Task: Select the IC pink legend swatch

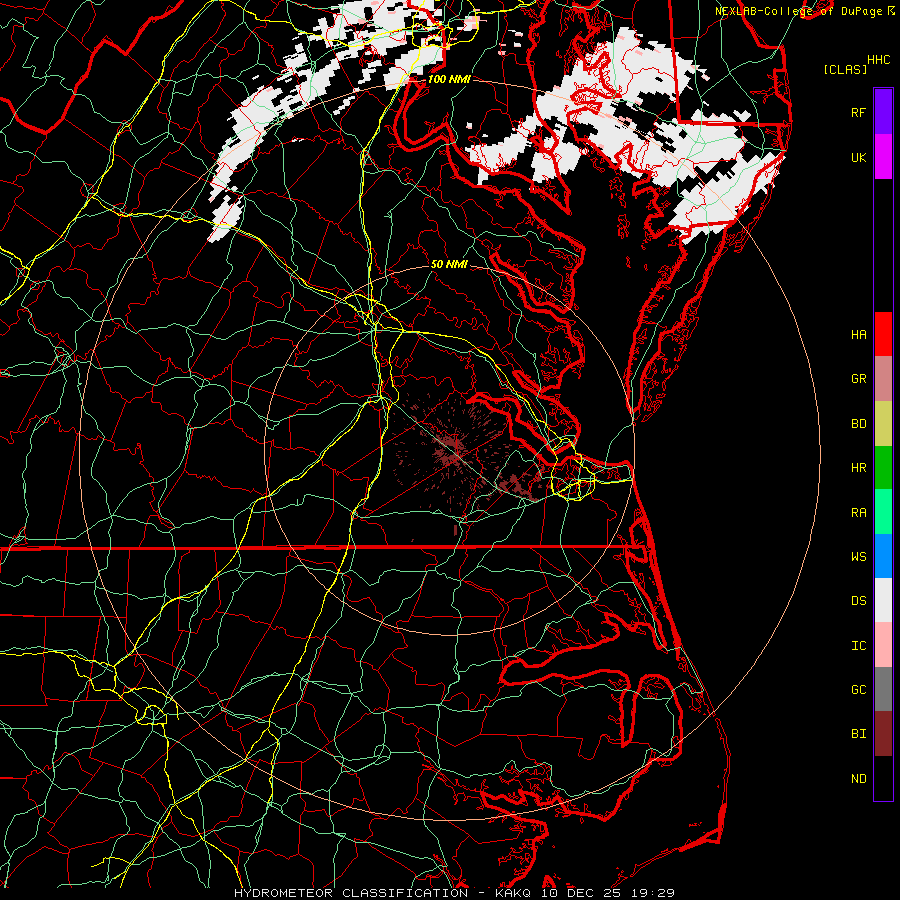Action: pyautogui.click(x=883, y=645)
